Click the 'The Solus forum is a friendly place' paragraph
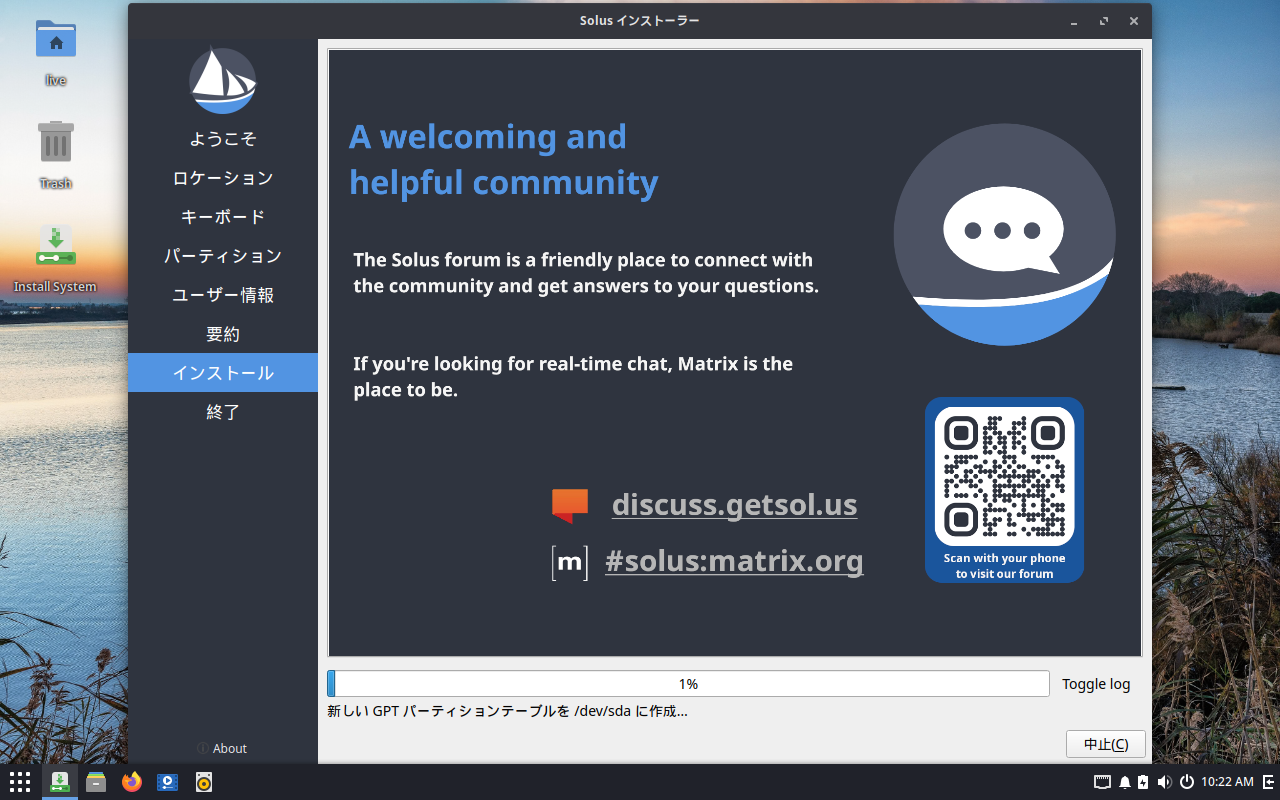 (586, 273)
